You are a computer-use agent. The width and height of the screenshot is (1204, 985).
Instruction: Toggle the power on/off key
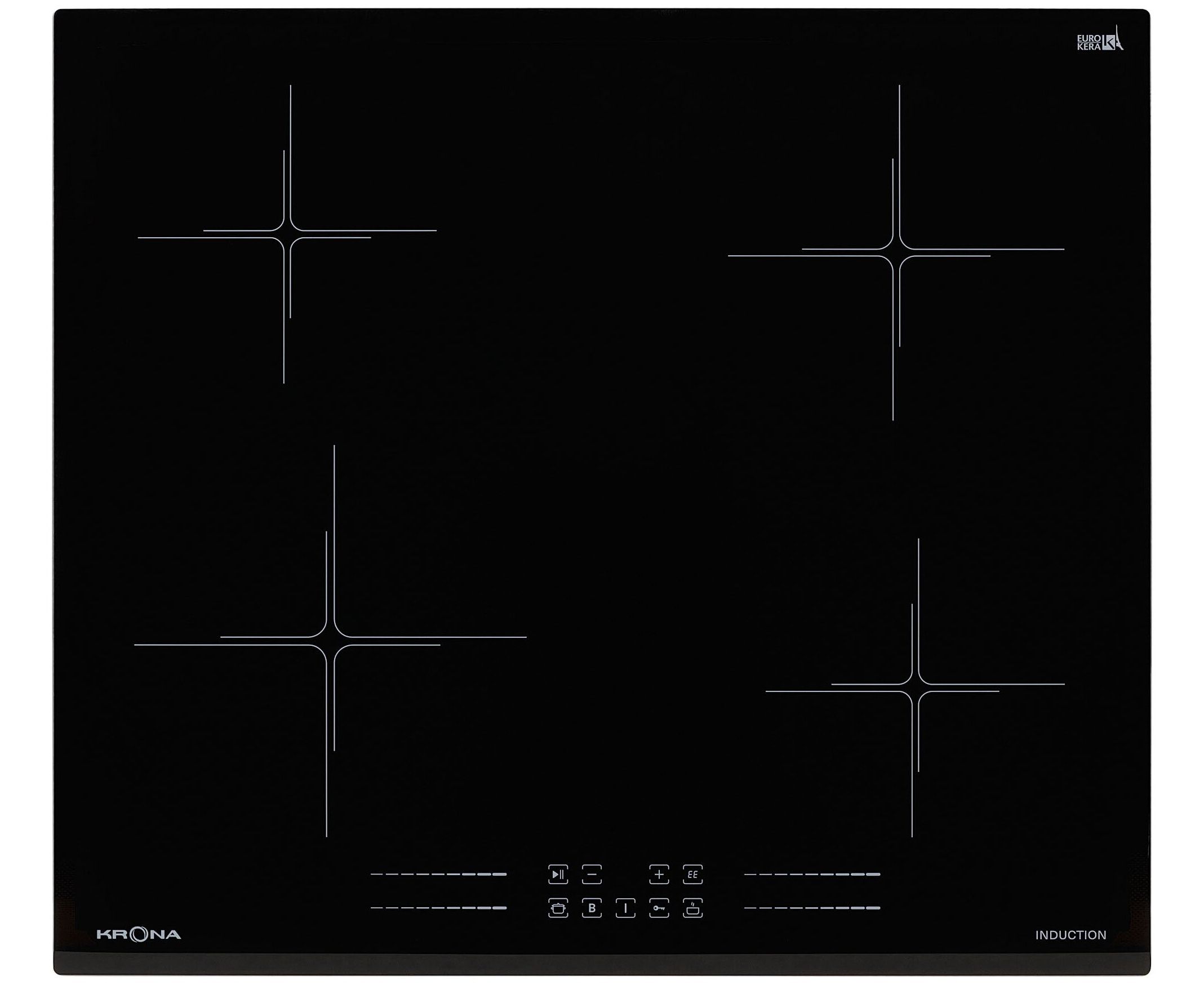click(625, 908)
